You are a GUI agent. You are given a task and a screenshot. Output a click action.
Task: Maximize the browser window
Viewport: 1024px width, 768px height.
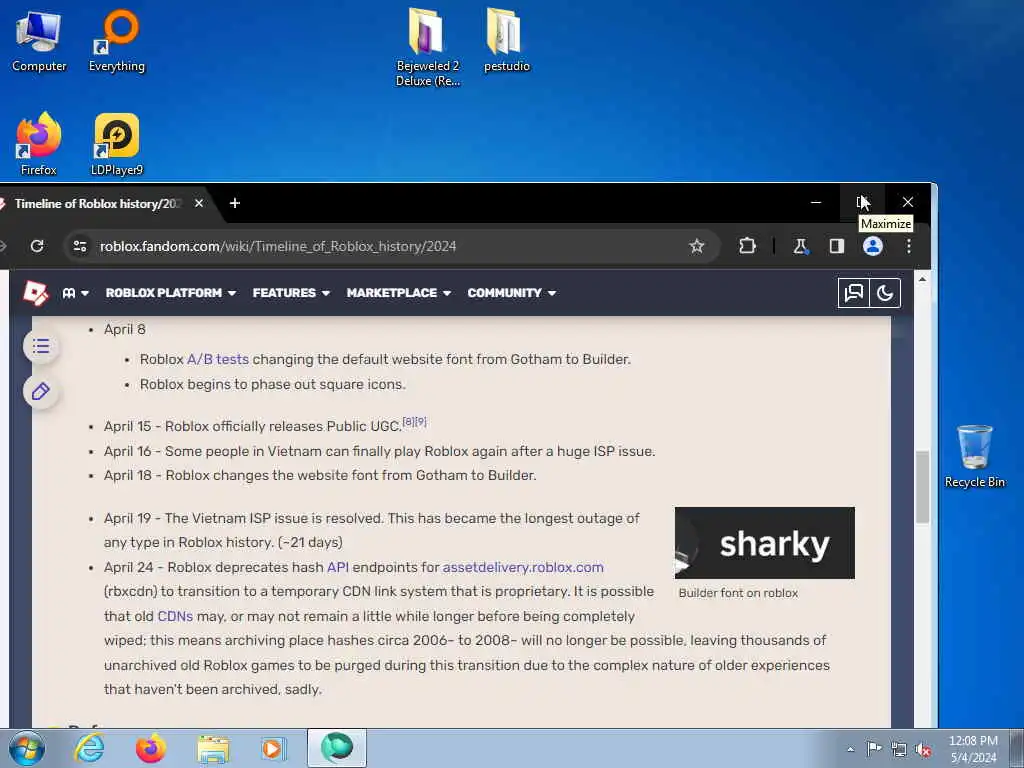(862, 202)
